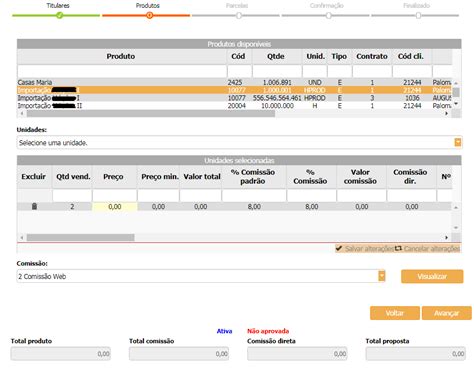The height and width of the screenshot is (371, 474).
Task: Click products table scroll up arrow
Action: (456, 83)
